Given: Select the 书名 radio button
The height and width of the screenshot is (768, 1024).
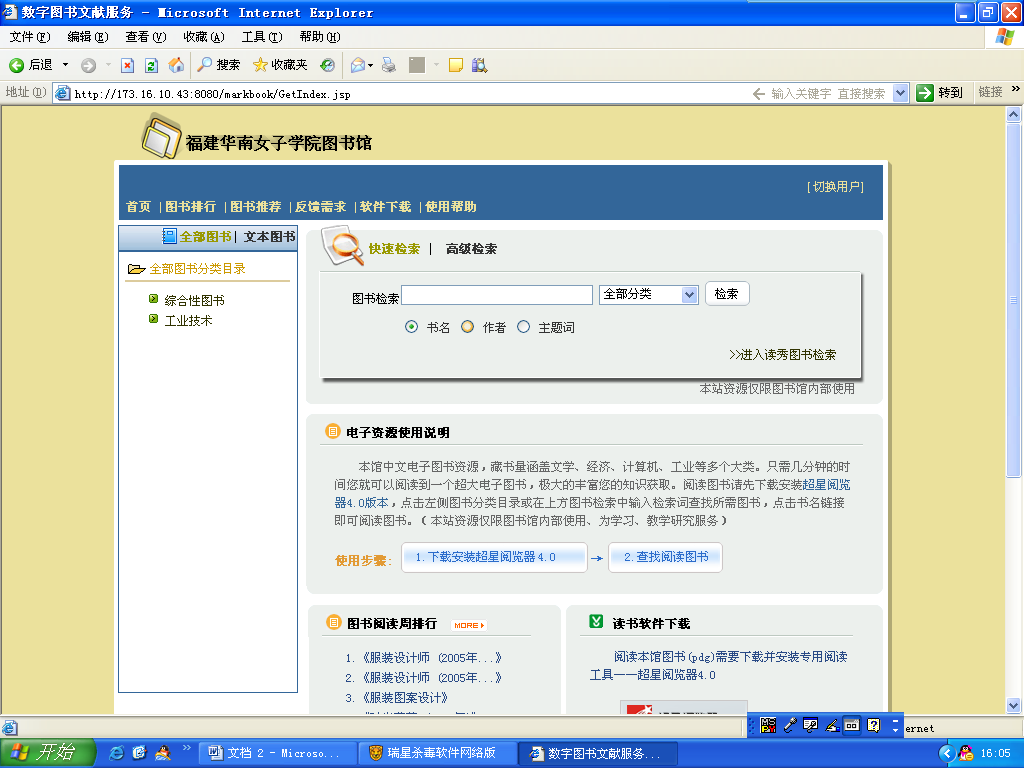Looking at the screenshot, I should pos(411,327).
